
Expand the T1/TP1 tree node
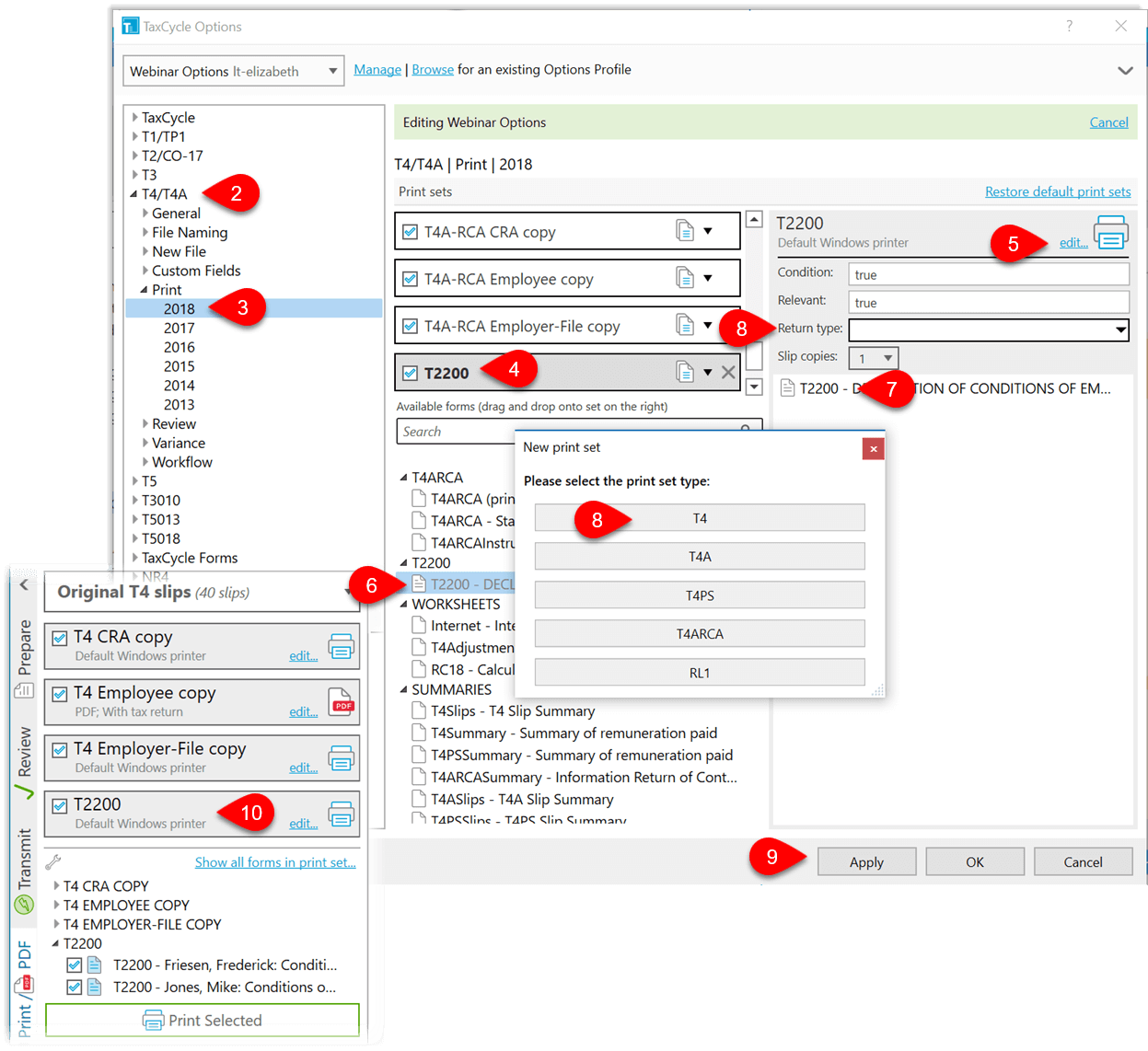[135, 137]
